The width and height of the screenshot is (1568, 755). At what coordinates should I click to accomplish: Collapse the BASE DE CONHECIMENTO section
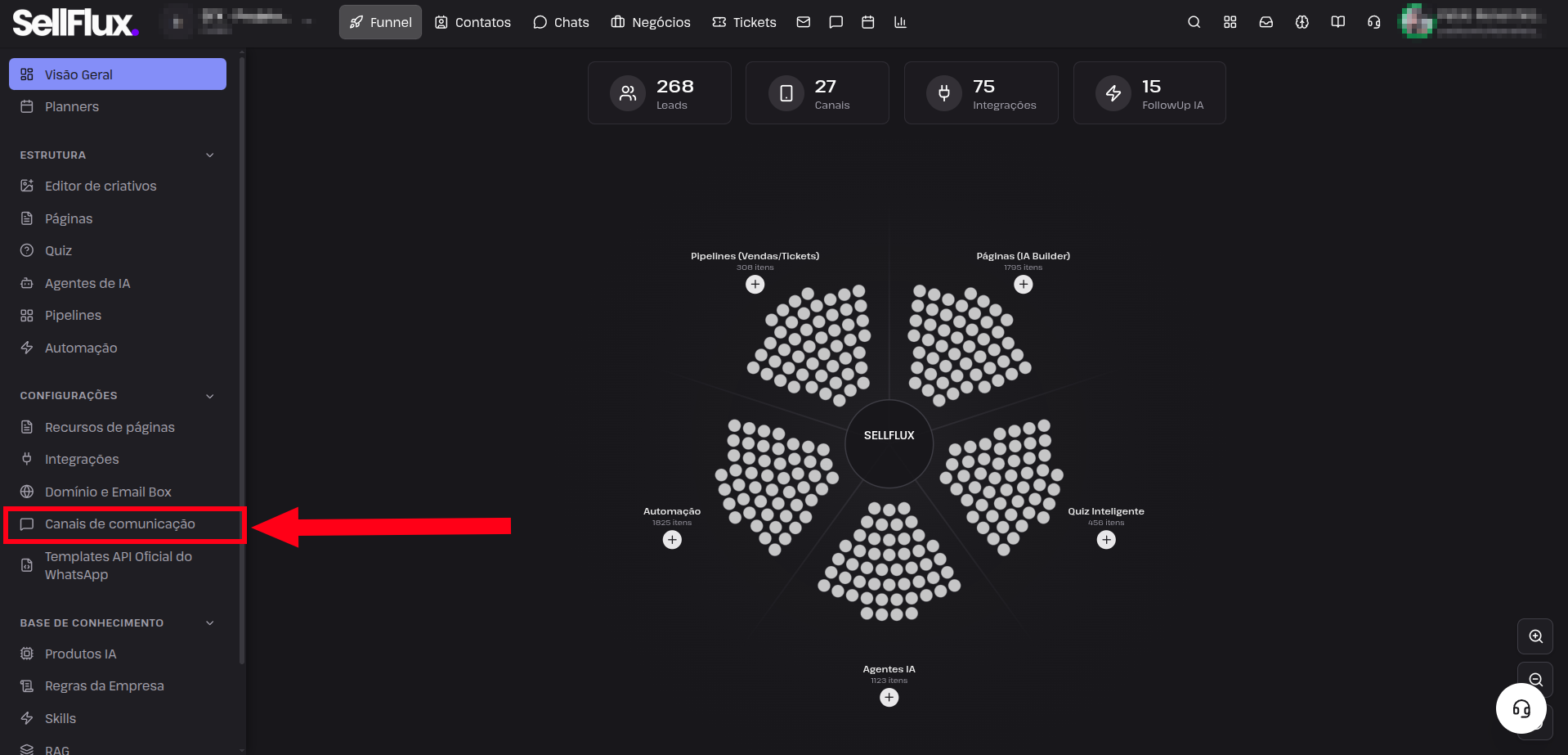click(x=210, y=622)
